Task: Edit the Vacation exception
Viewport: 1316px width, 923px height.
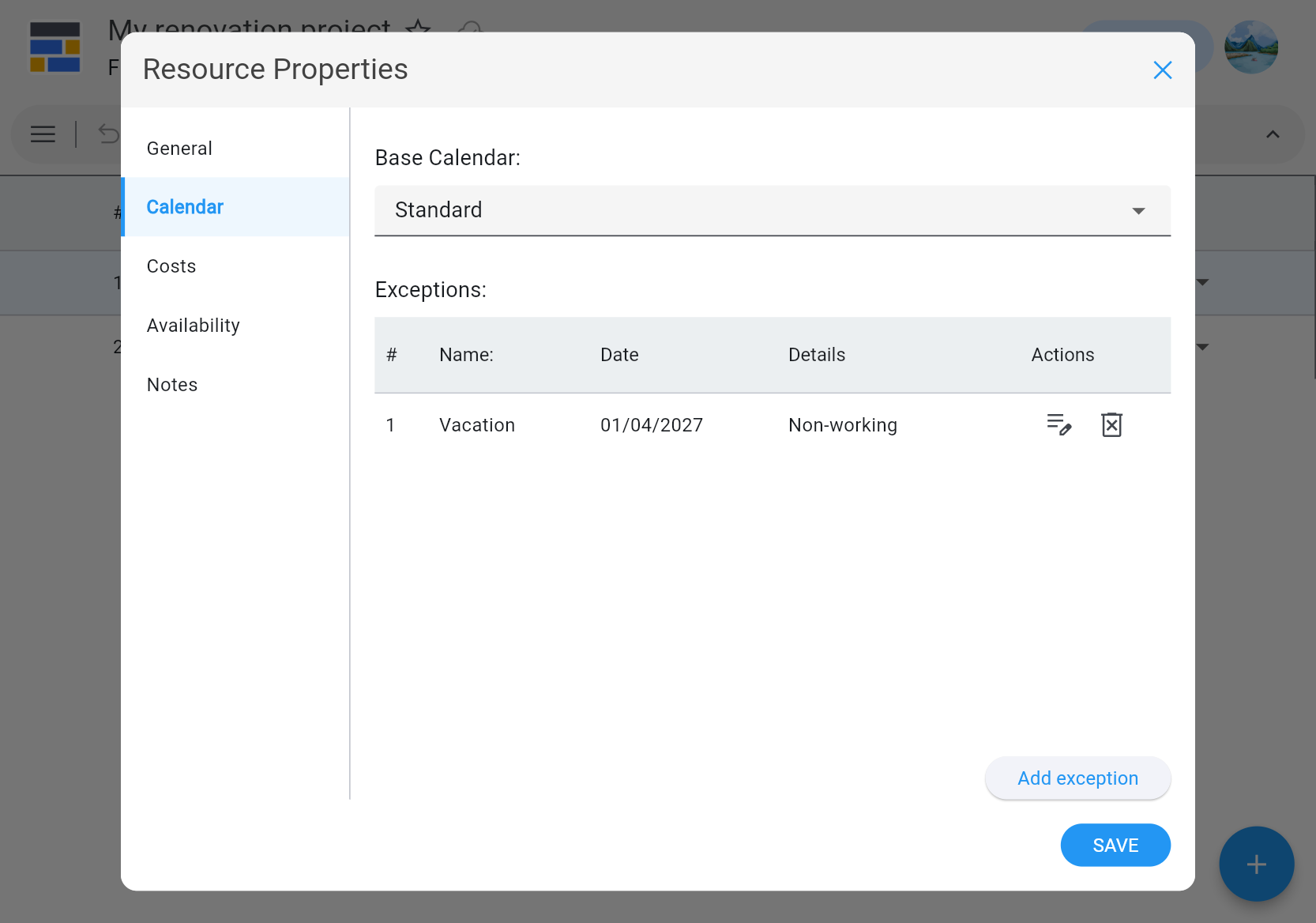Action: (x=1058, y=425)
